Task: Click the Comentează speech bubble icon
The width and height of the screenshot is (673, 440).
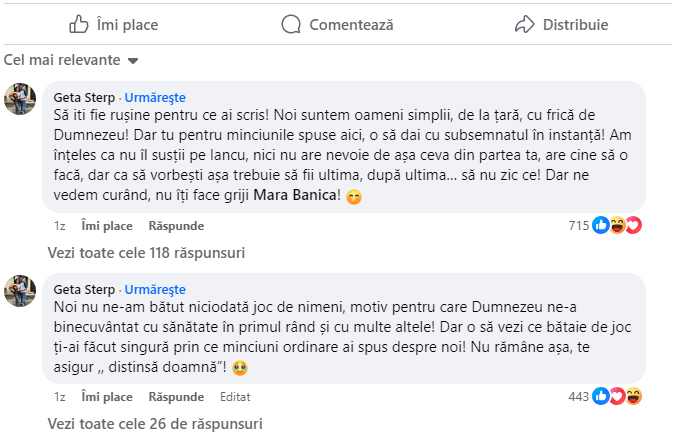Action: (291, 24)
